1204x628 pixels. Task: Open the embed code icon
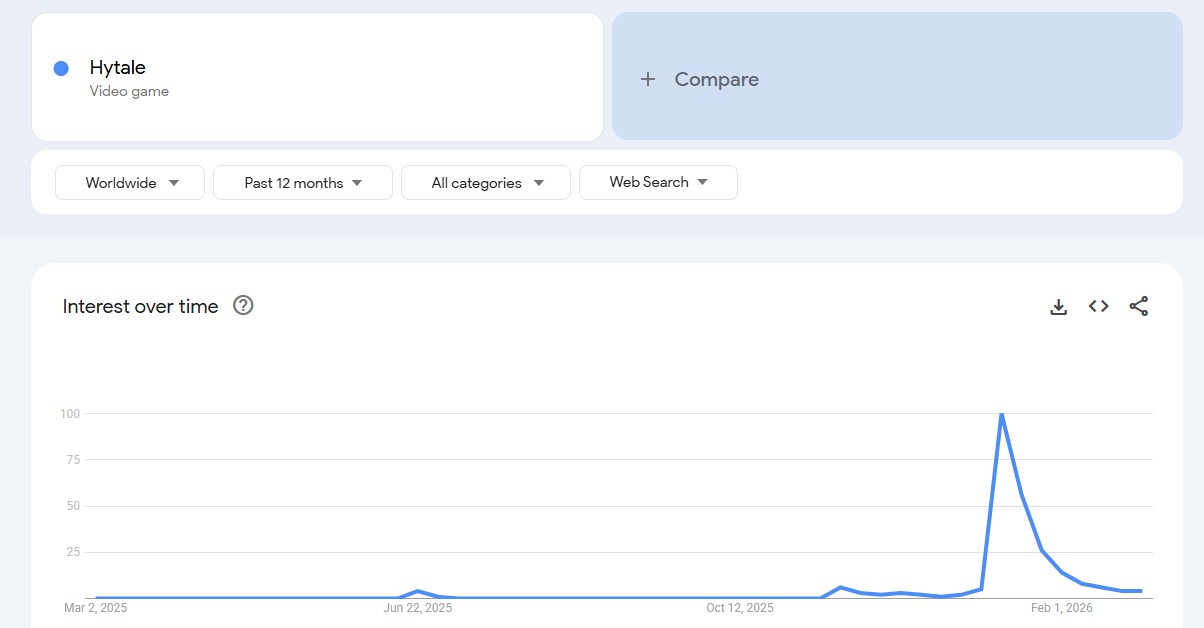[1099, 306]
